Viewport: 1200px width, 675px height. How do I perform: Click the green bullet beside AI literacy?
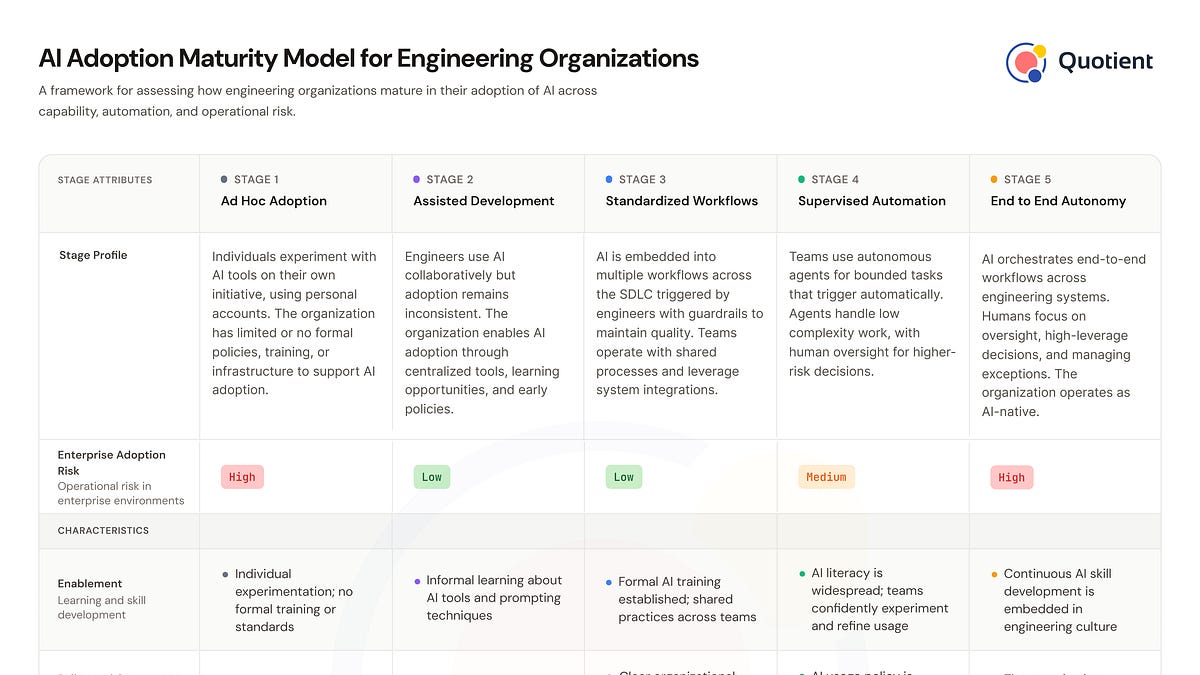802,574
